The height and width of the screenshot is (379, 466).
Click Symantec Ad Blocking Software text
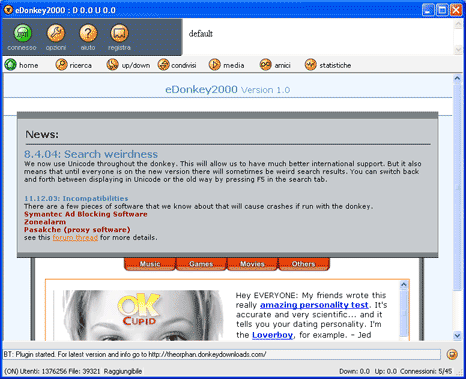86,214
